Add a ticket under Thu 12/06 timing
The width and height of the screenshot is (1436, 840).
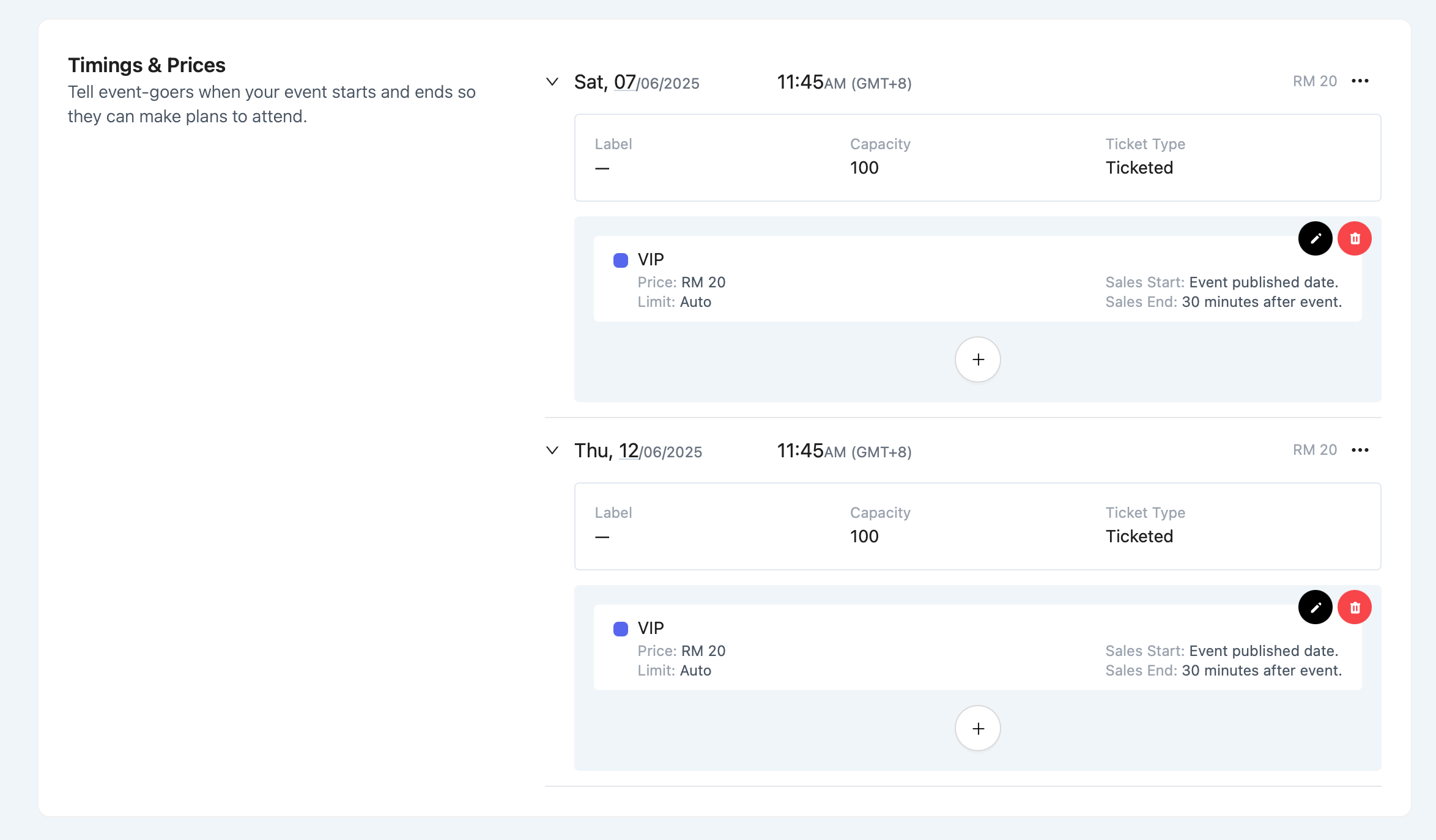(x=977, y=728)
